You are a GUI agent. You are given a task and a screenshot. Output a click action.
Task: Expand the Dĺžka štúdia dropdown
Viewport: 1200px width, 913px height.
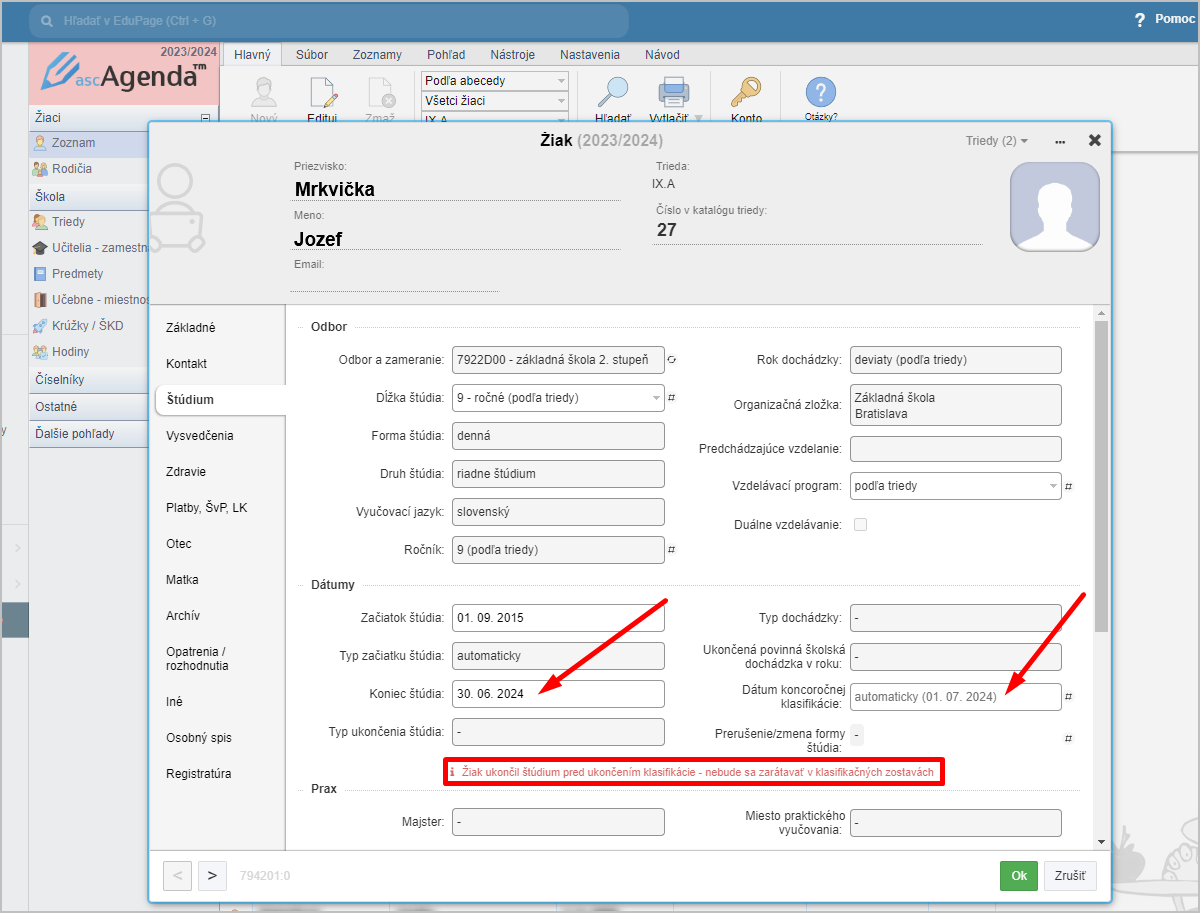(x=657, y=398)
